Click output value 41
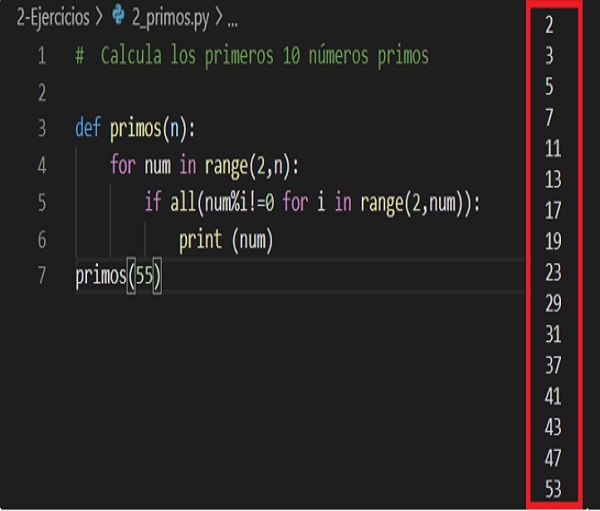This screenshot has width=600, height=511. [x=553, y=396]
